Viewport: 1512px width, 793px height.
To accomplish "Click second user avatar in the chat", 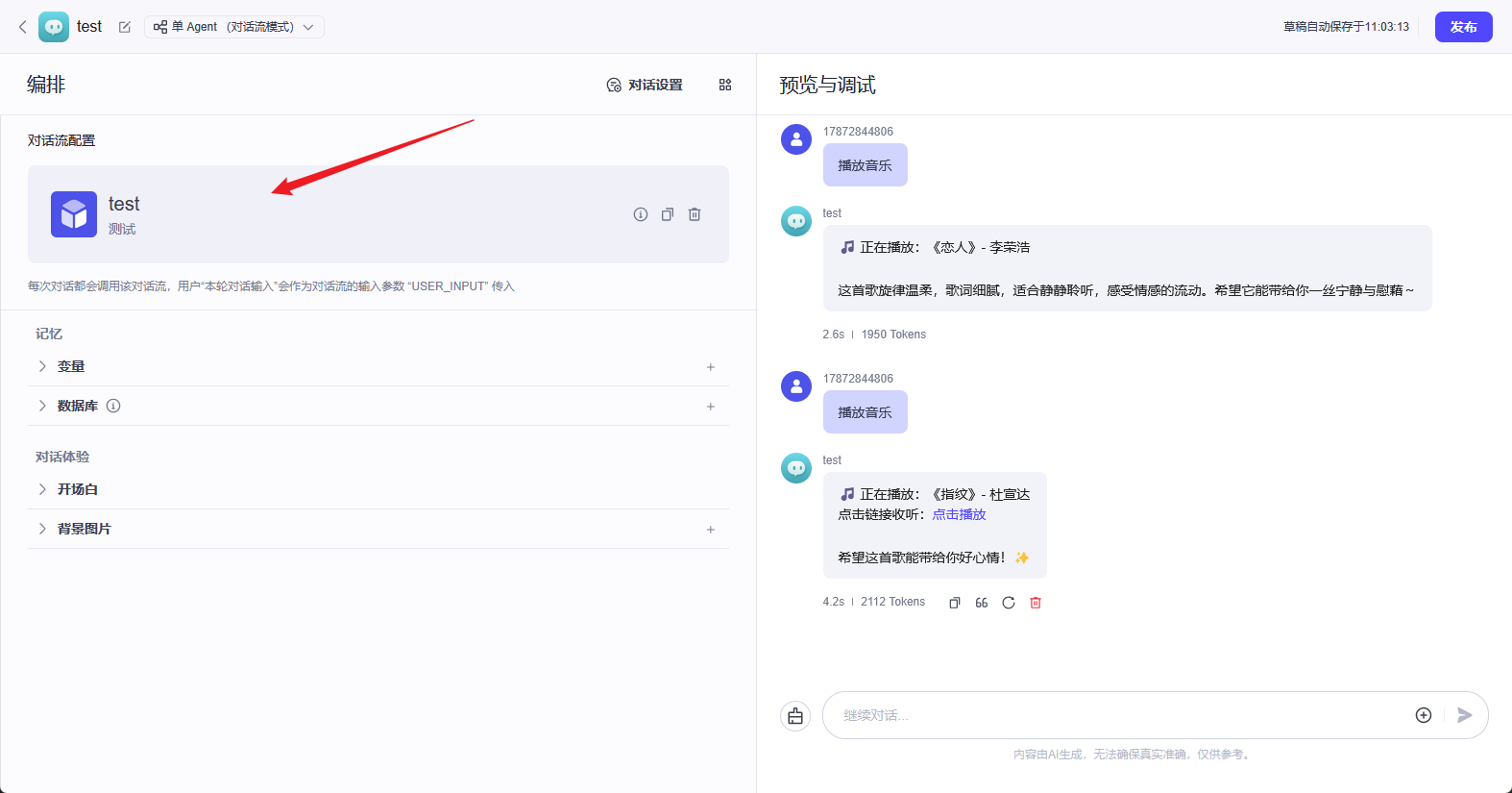I will [x=796, y=386].
